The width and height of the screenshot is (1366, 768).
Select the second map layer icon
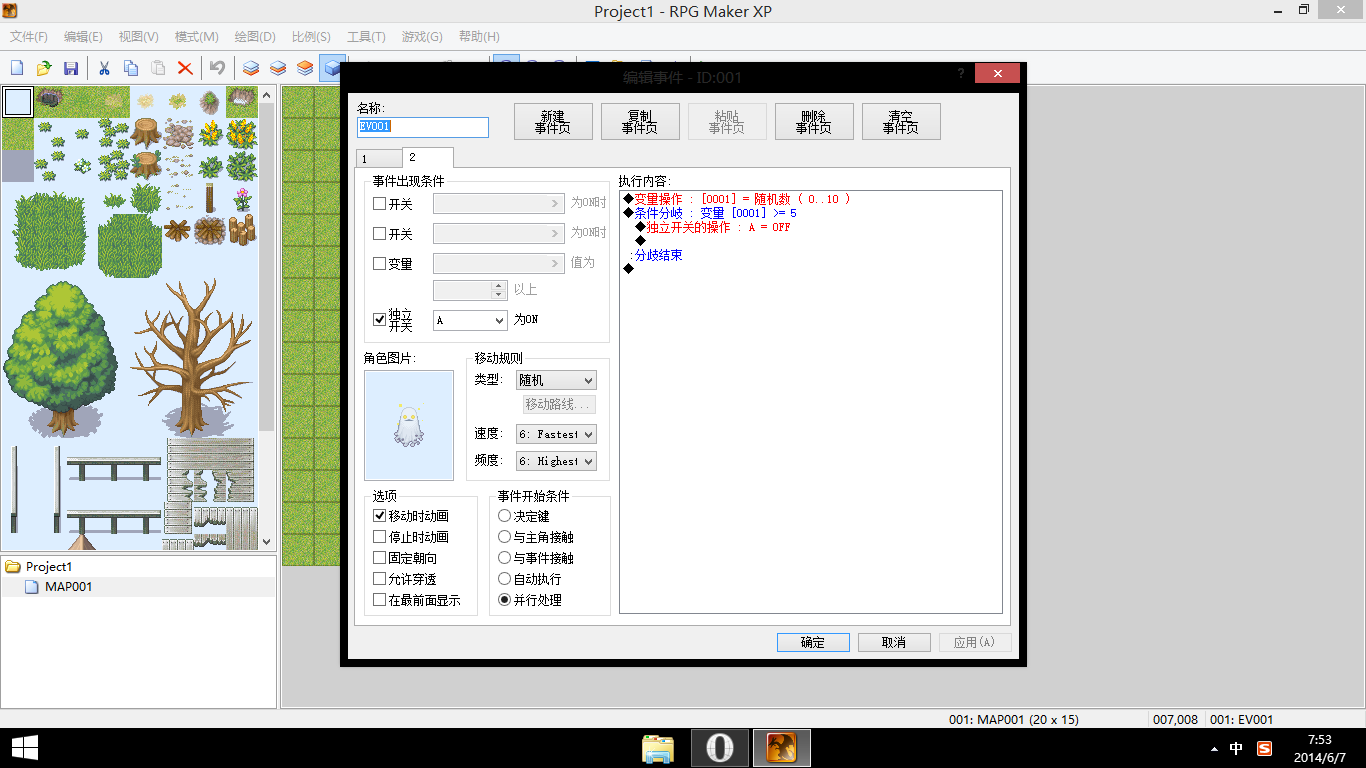point(278,68)
